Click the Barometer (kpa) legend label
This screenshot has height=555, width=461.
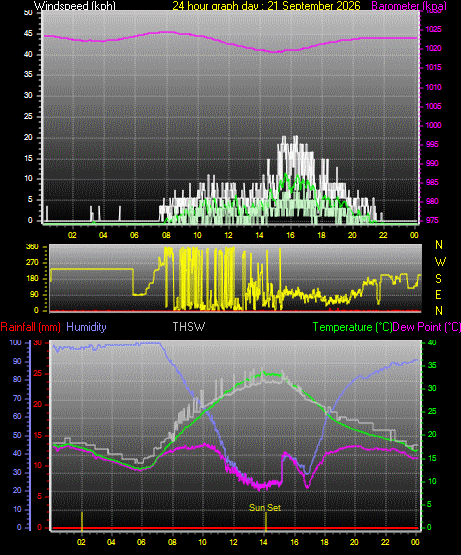point(409,6)
